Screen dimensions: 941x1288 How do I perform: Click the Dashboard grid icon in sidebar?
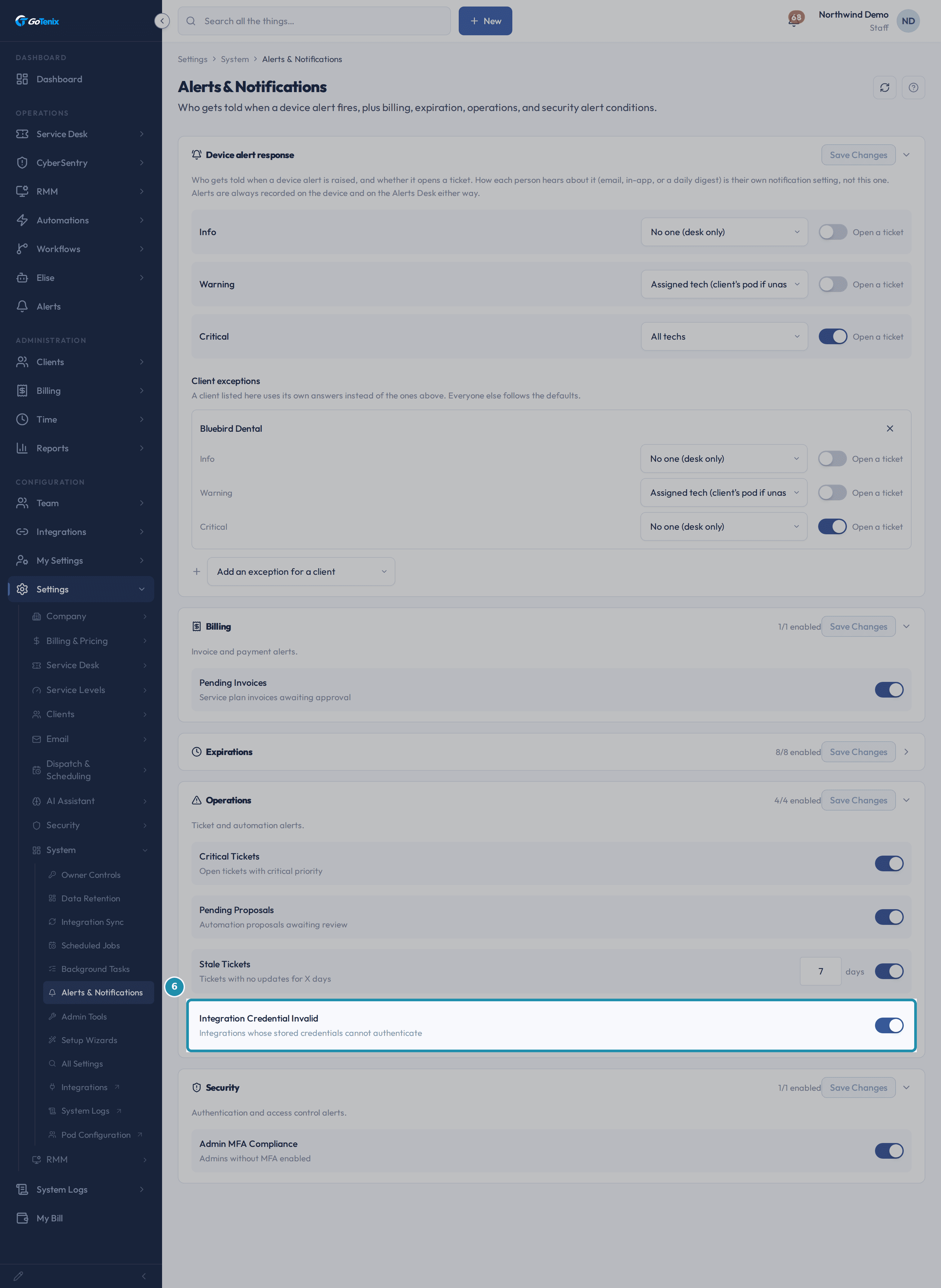(x=22, y=79)
